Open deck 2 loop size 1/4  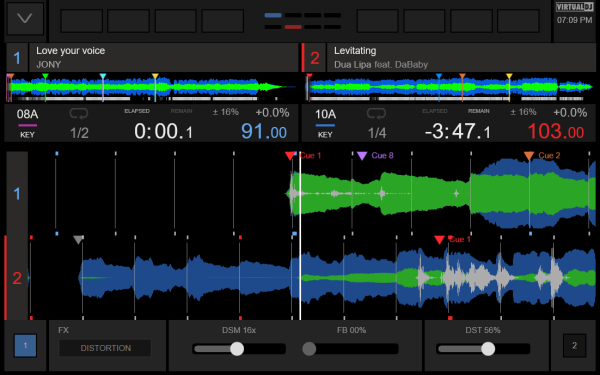point(377,133)
